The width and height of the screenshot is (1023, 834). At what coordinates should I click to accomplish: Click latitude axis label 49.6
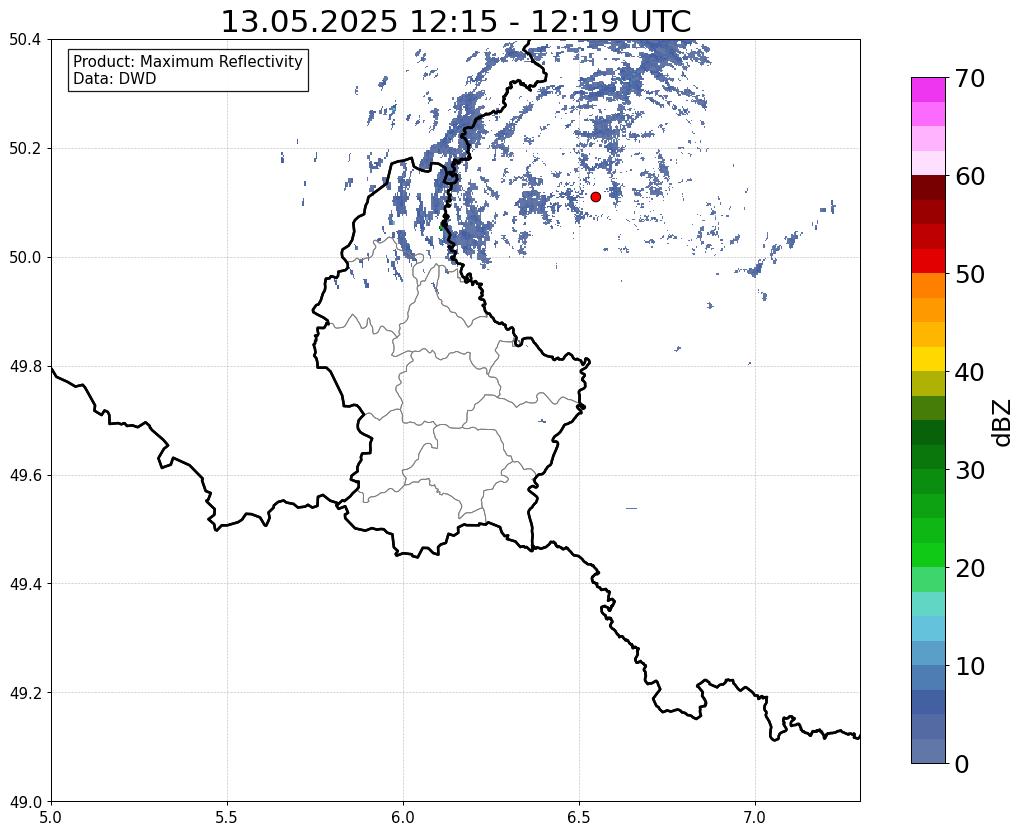[25, 476]
